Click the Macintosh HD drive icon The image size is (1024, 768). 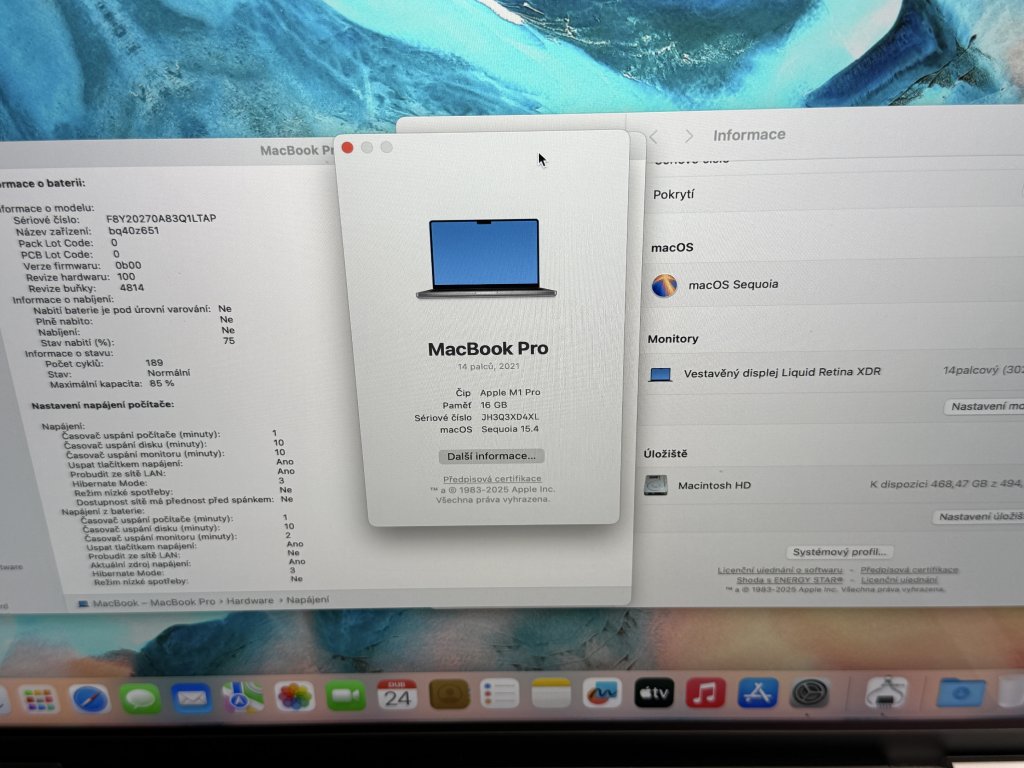click(656, 485)
